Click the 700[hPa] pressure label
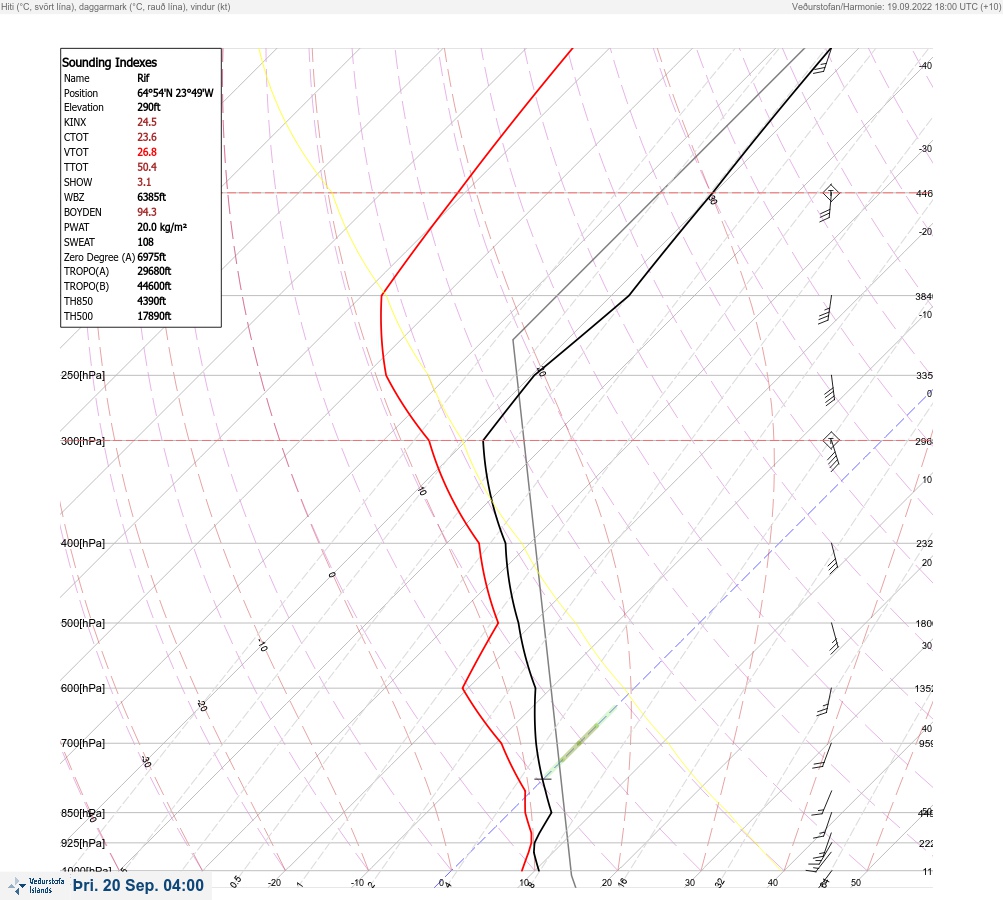The image size is (1003, 900). pos(83,743)
